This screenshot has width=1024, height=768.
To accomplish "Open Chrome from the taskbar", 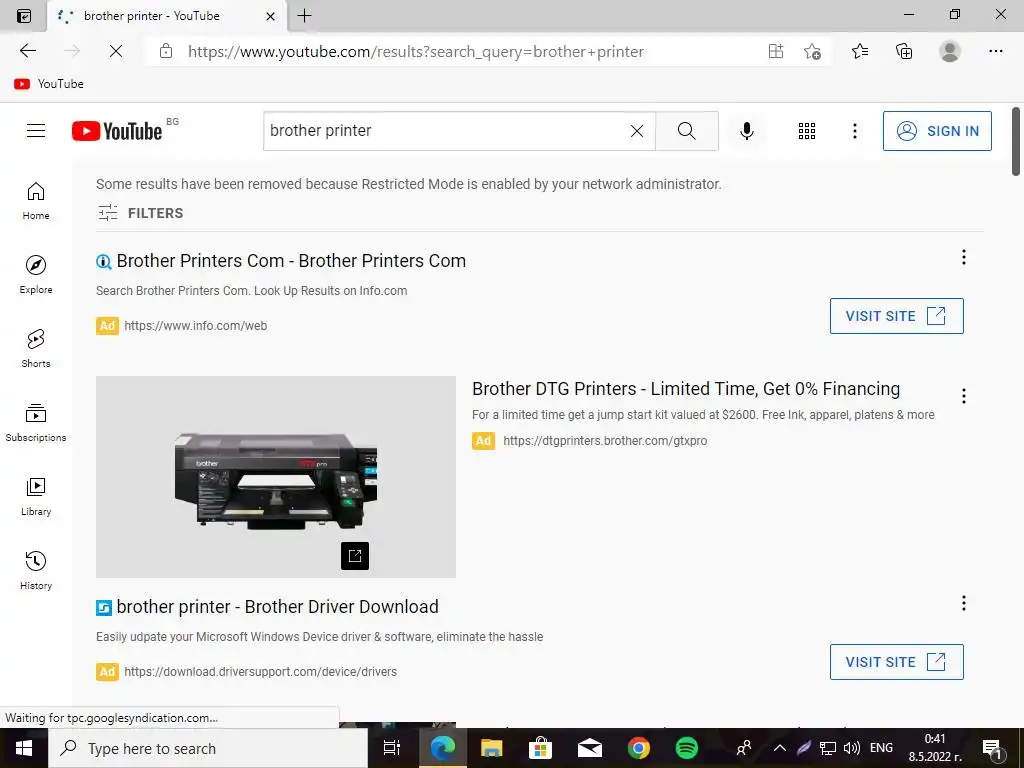I will point(638,748).
